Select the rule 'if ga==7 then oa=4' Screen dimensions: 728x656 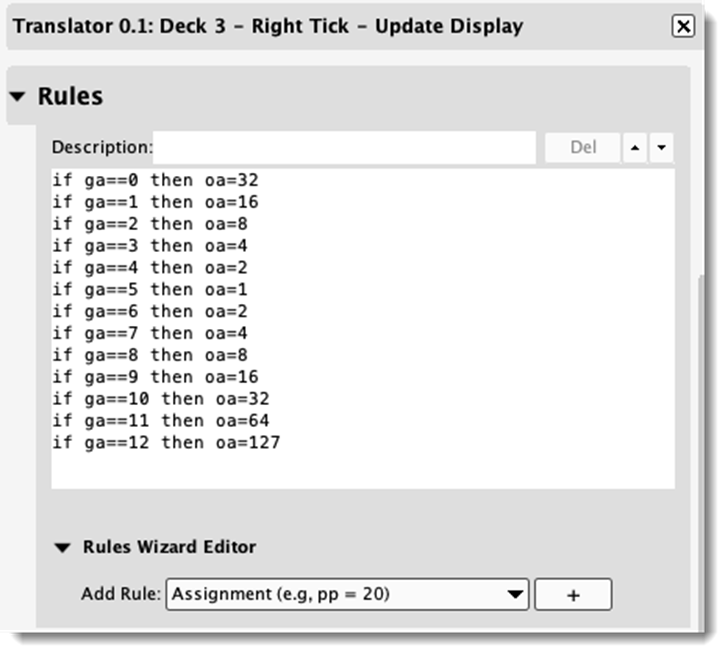[x=151, y=334]
